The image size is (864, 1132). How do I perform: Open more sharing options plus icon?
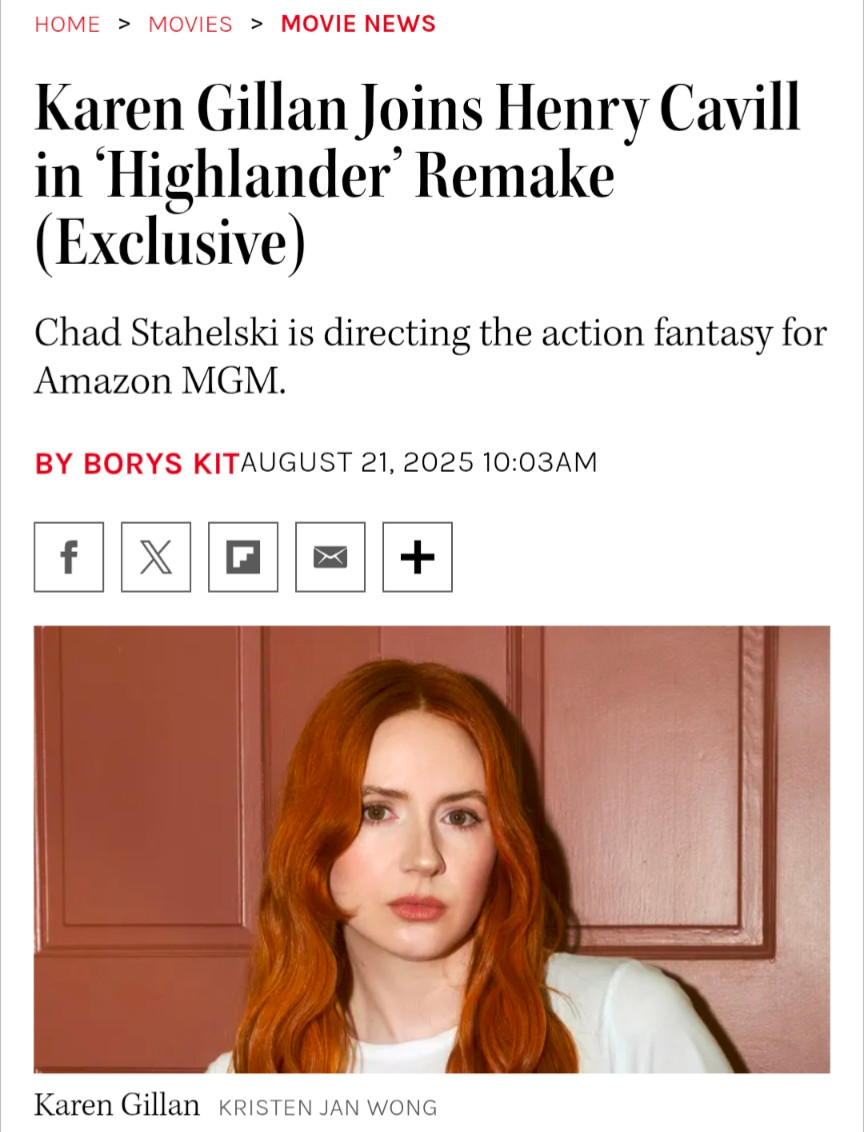417,557
